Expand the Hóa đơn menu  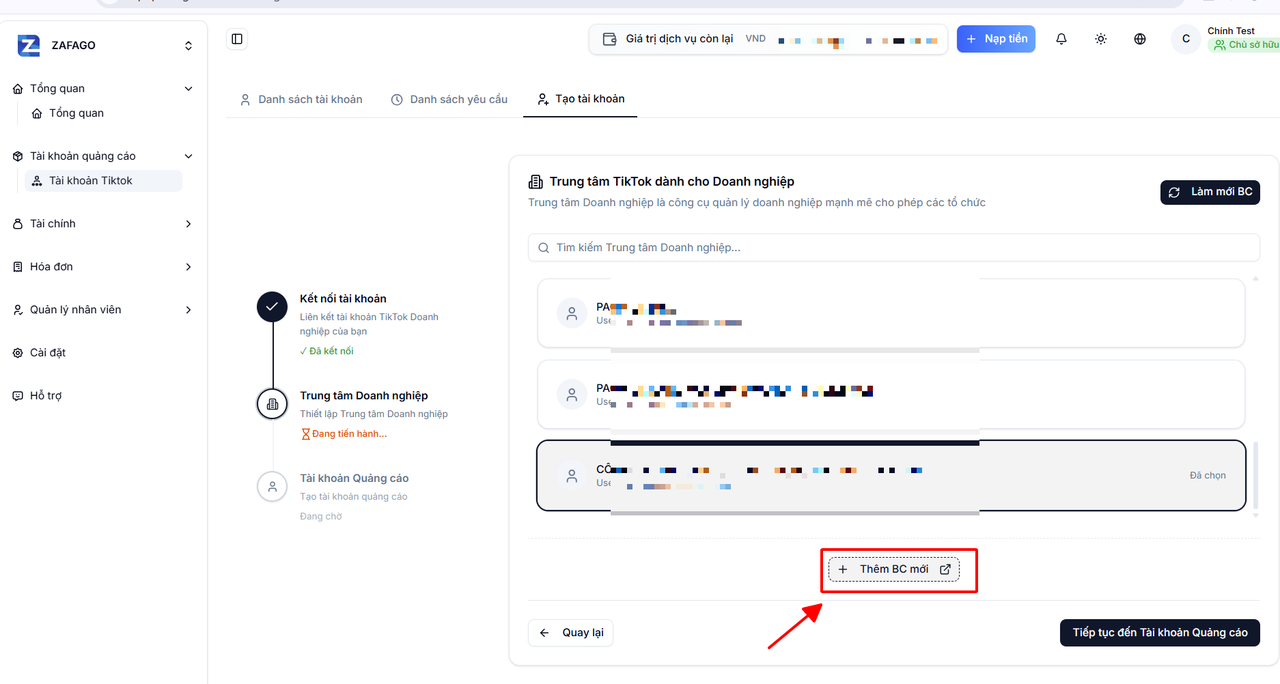click(104, 267)
